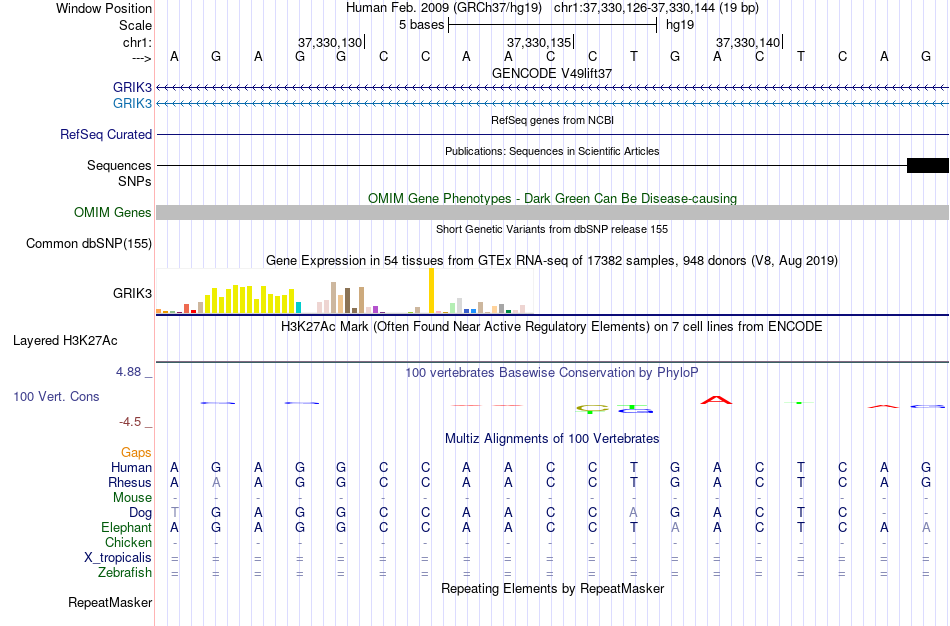The image size is (950, 626).
Task: Open 'Short Genetic Variants from dbSNP release 155'
Action: point(552,229)
